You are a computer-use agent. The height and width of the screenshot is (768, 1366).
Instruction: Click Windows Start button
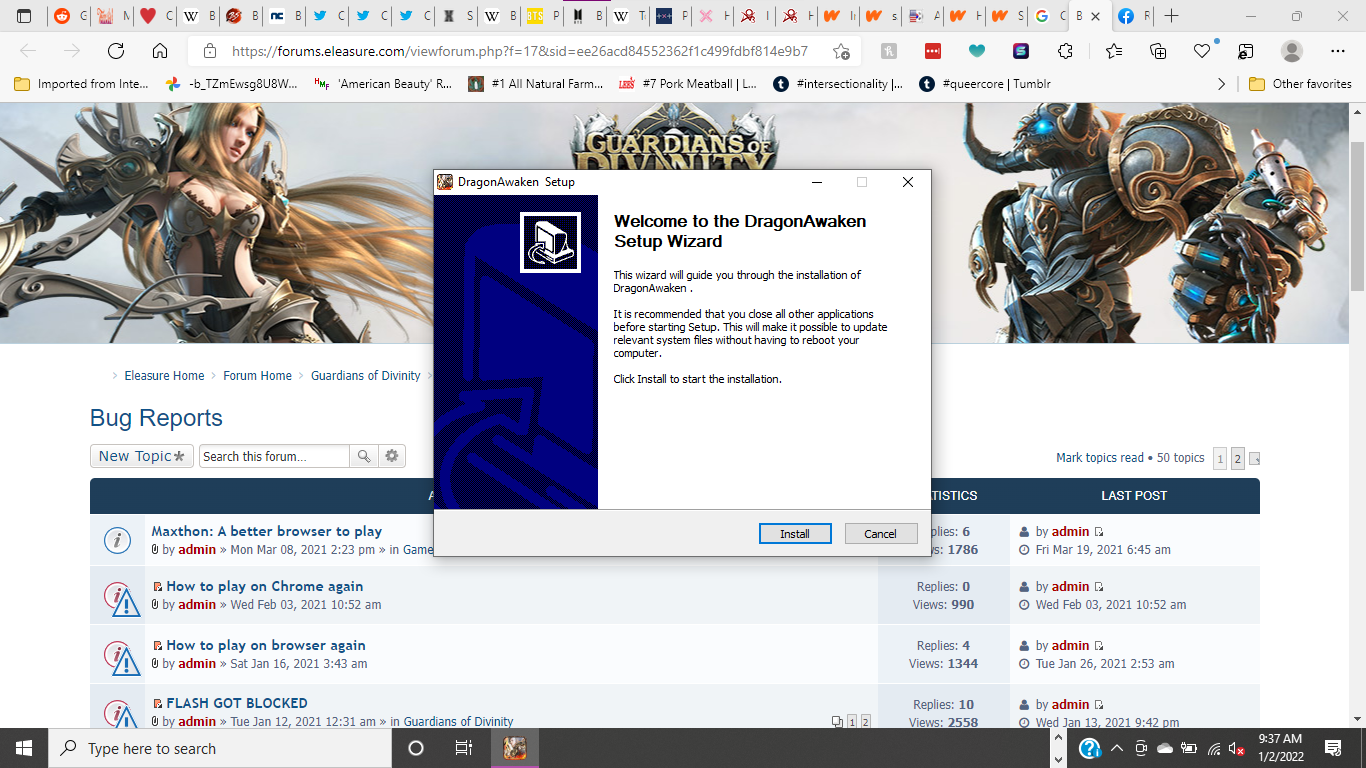(x=24, y=748)
